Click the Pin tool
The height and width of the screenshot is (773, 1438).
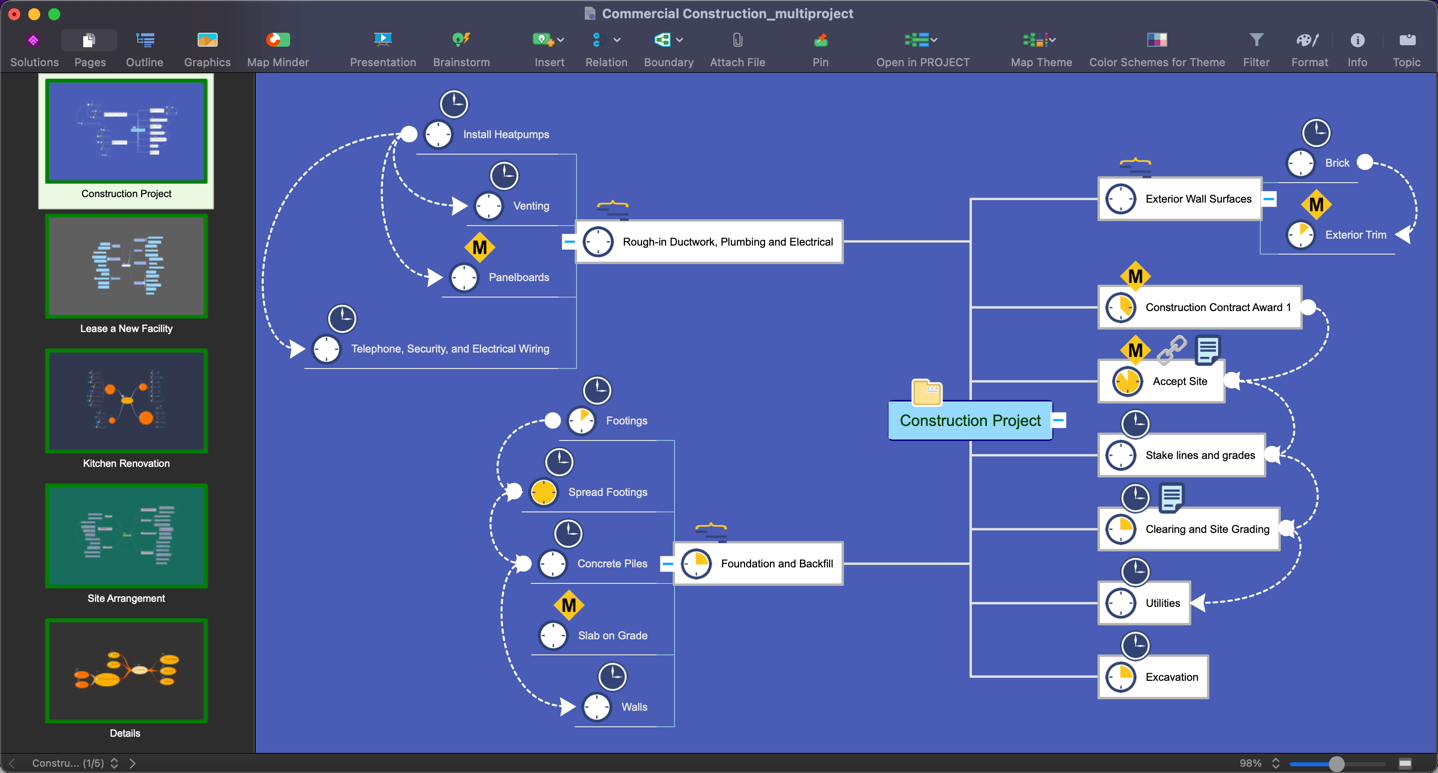(820, 40)
